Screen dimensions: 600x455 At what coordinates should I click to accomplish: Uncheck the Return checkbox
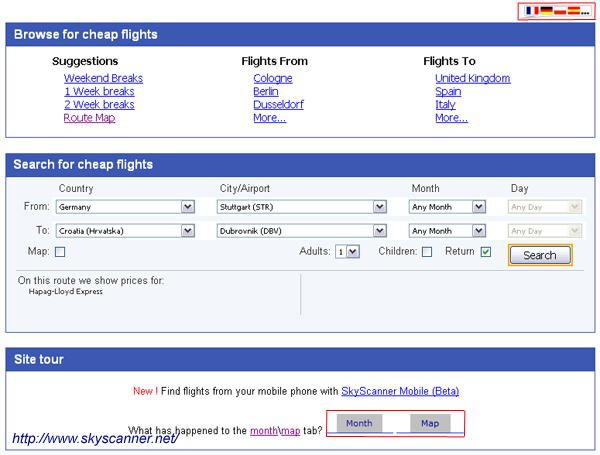click(x=486, y=252)
